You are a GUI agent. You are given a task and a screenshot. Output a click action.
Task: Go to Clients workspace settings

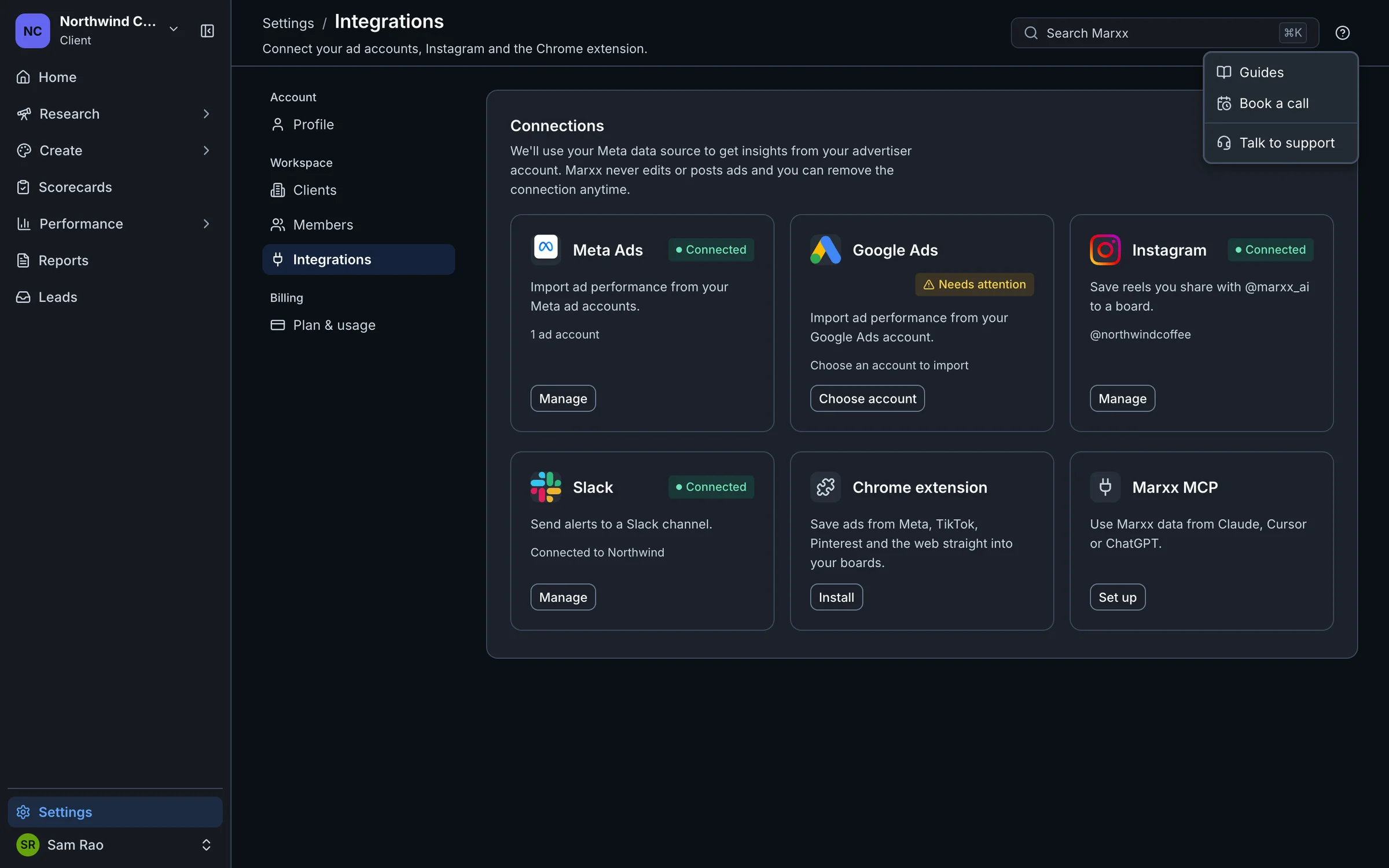[358, 190]
